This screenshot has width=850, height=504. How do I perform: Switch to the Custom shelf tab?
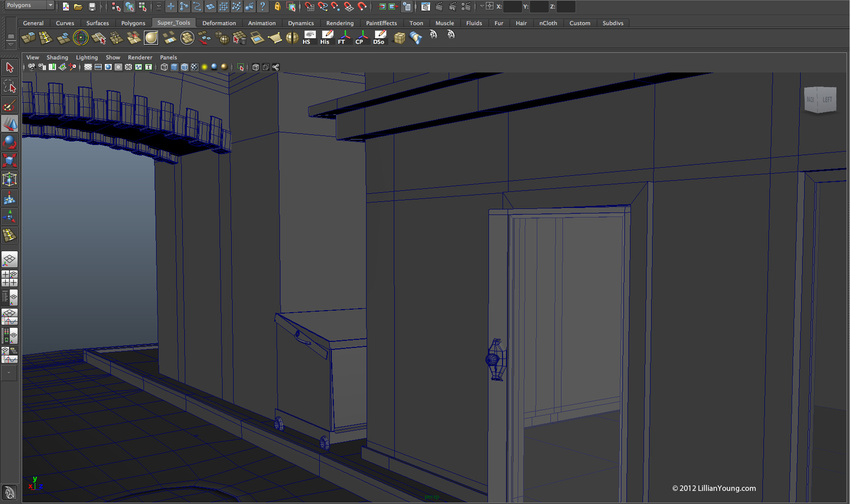point(579,23)
